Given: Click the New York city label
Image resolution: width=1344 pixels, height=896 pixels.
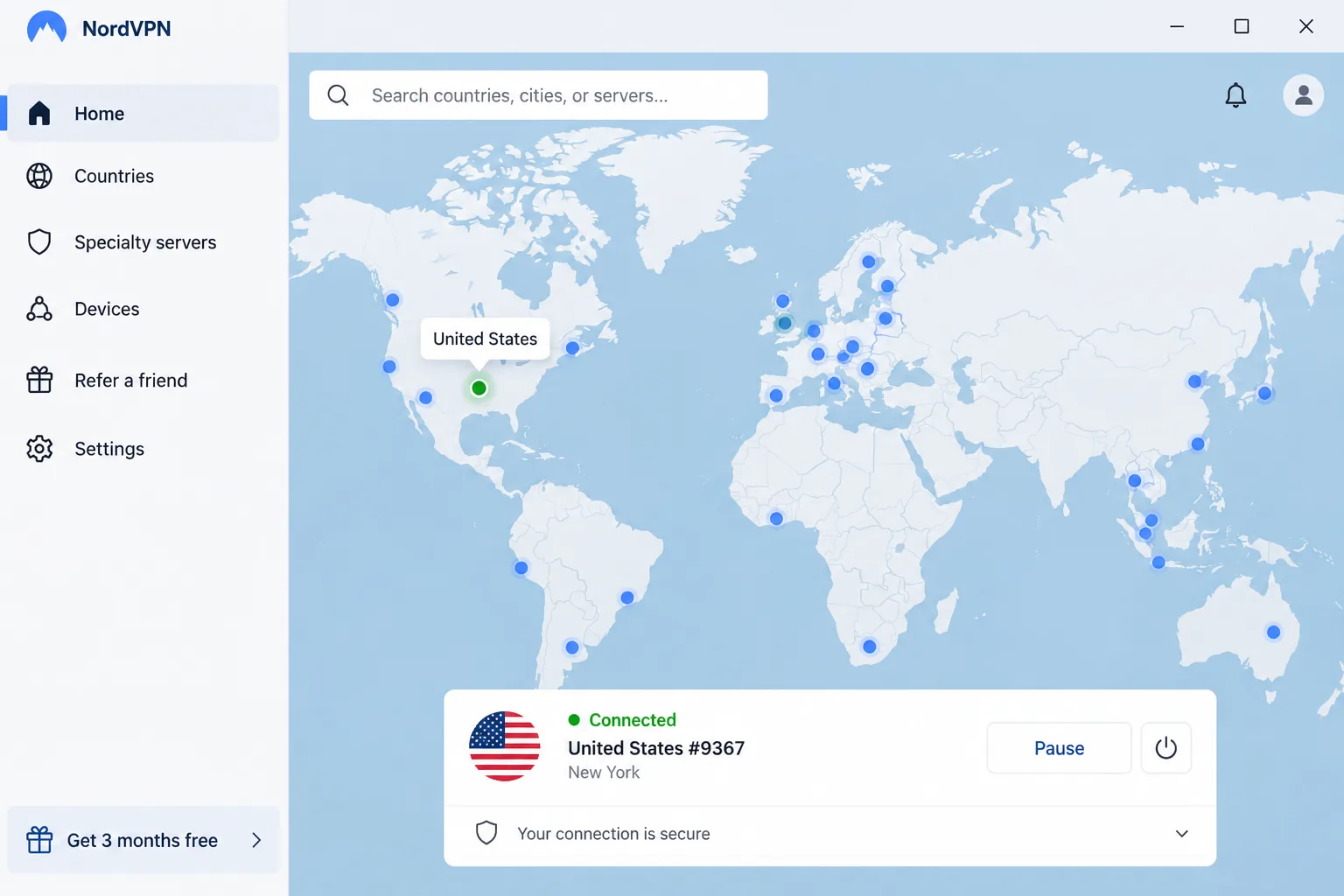Looking at the screenshot, I should coord(604,773).
